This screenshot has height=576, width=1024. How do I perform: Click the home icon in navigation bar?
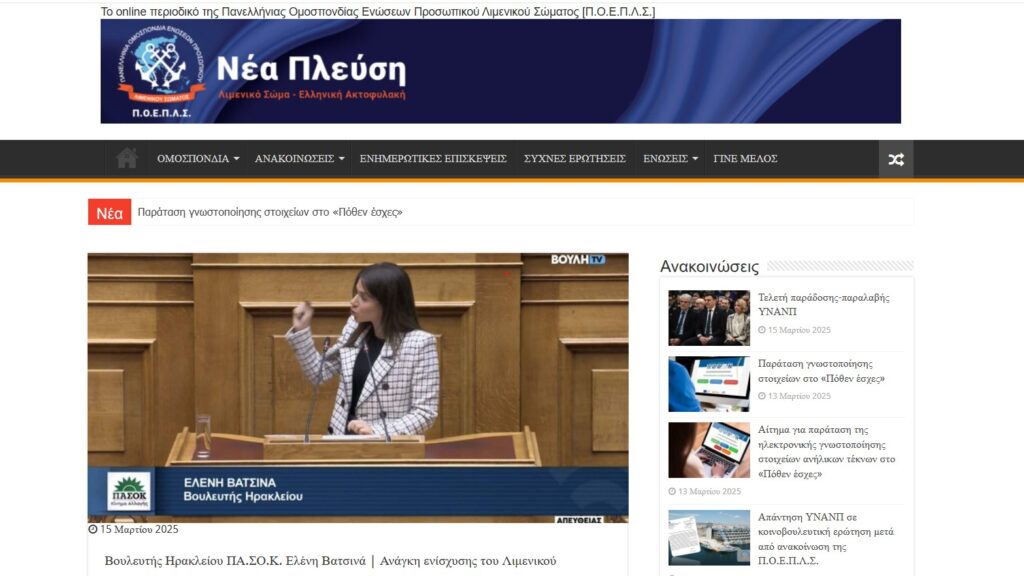click(126, 158)
